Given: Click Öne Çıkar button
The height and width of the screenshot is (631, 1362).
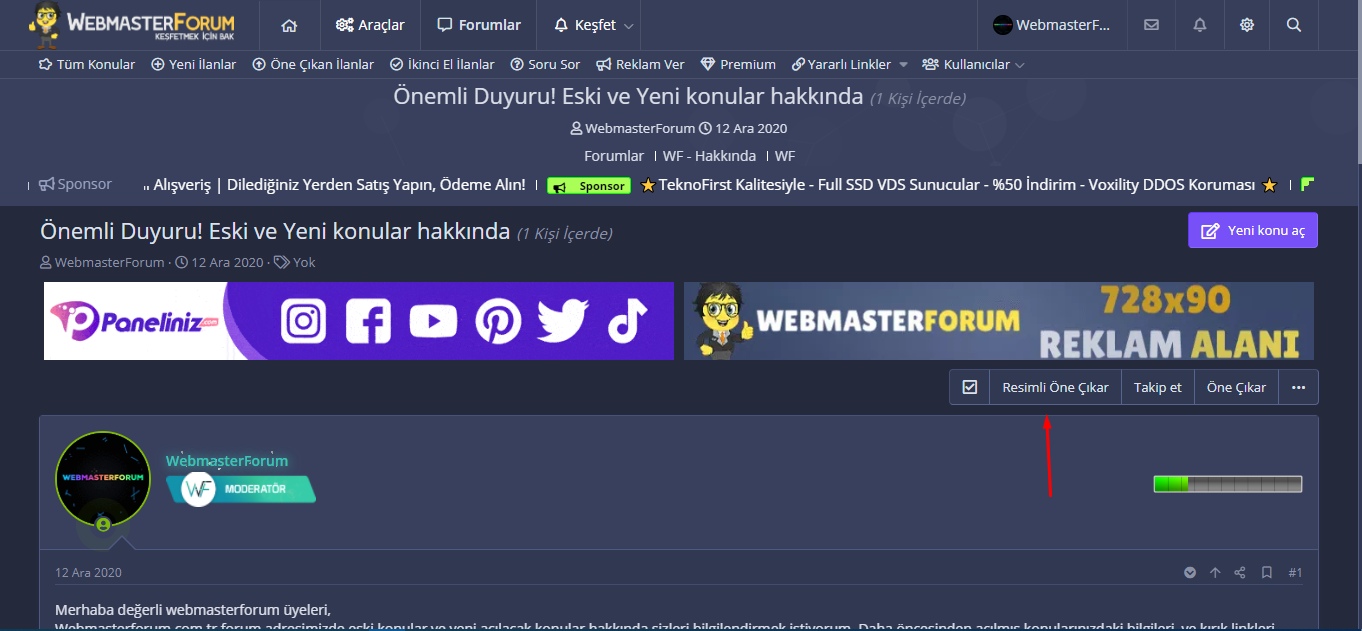Looking at the screenshot, I should [x=1236, y=387].
